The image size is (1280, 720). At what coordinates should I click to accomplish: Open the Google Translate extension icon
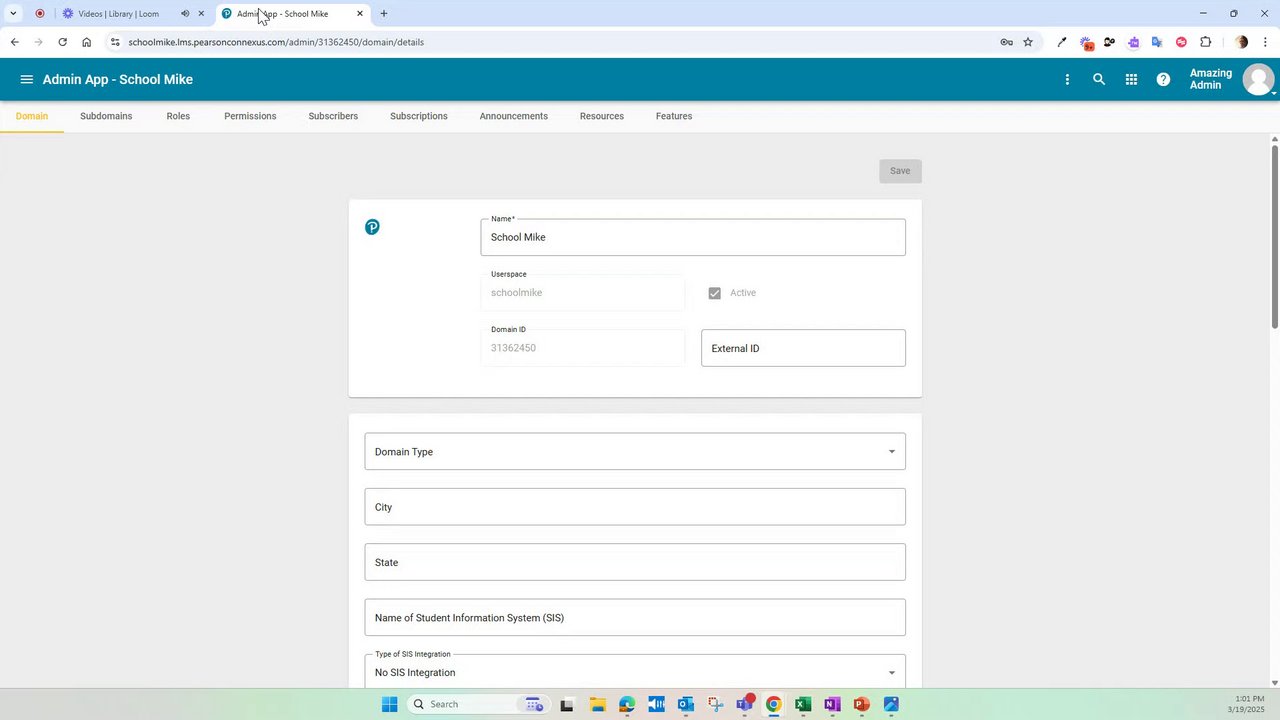(1157, 42)
